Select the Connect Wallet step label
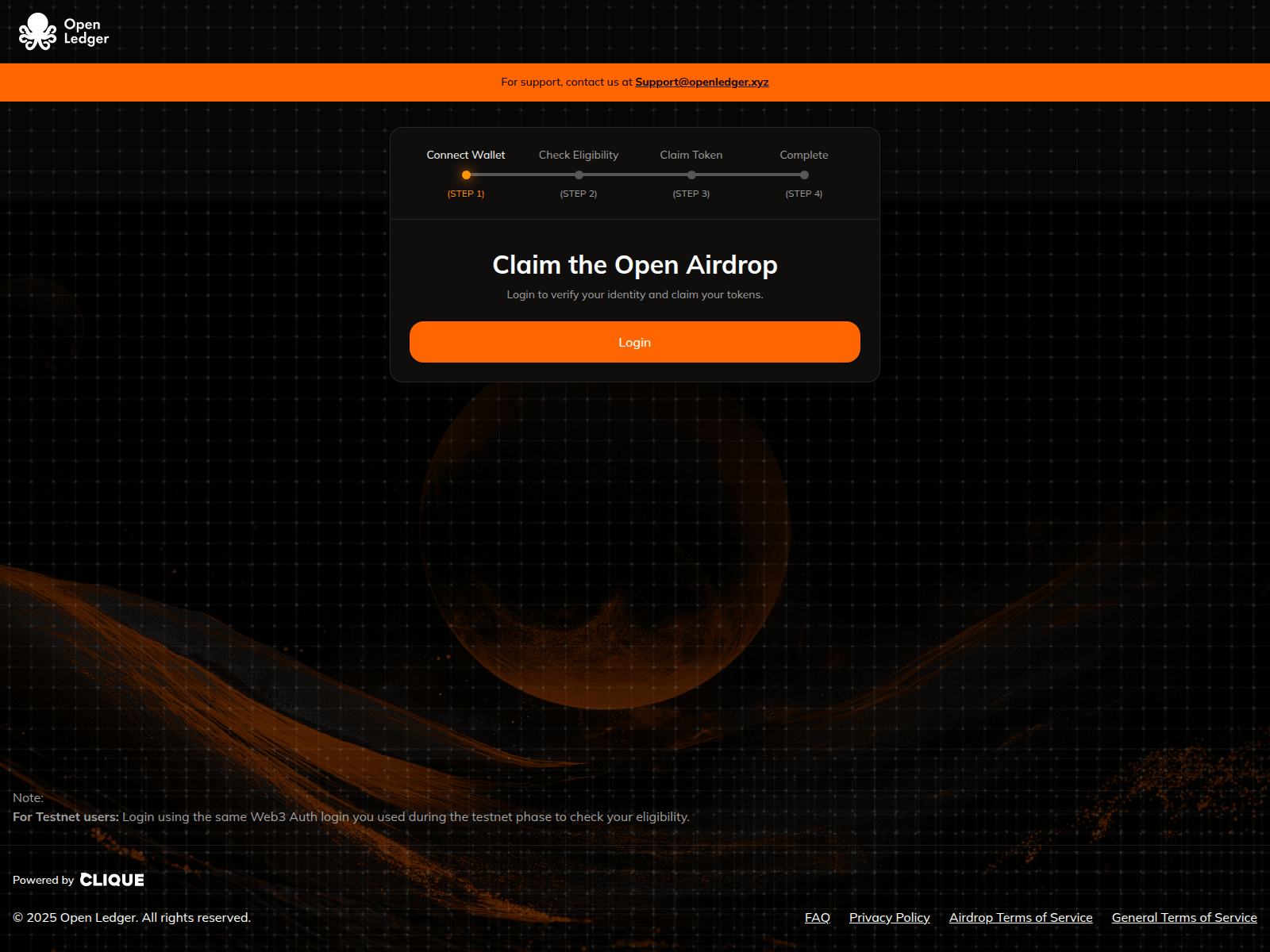 [466, 155]
